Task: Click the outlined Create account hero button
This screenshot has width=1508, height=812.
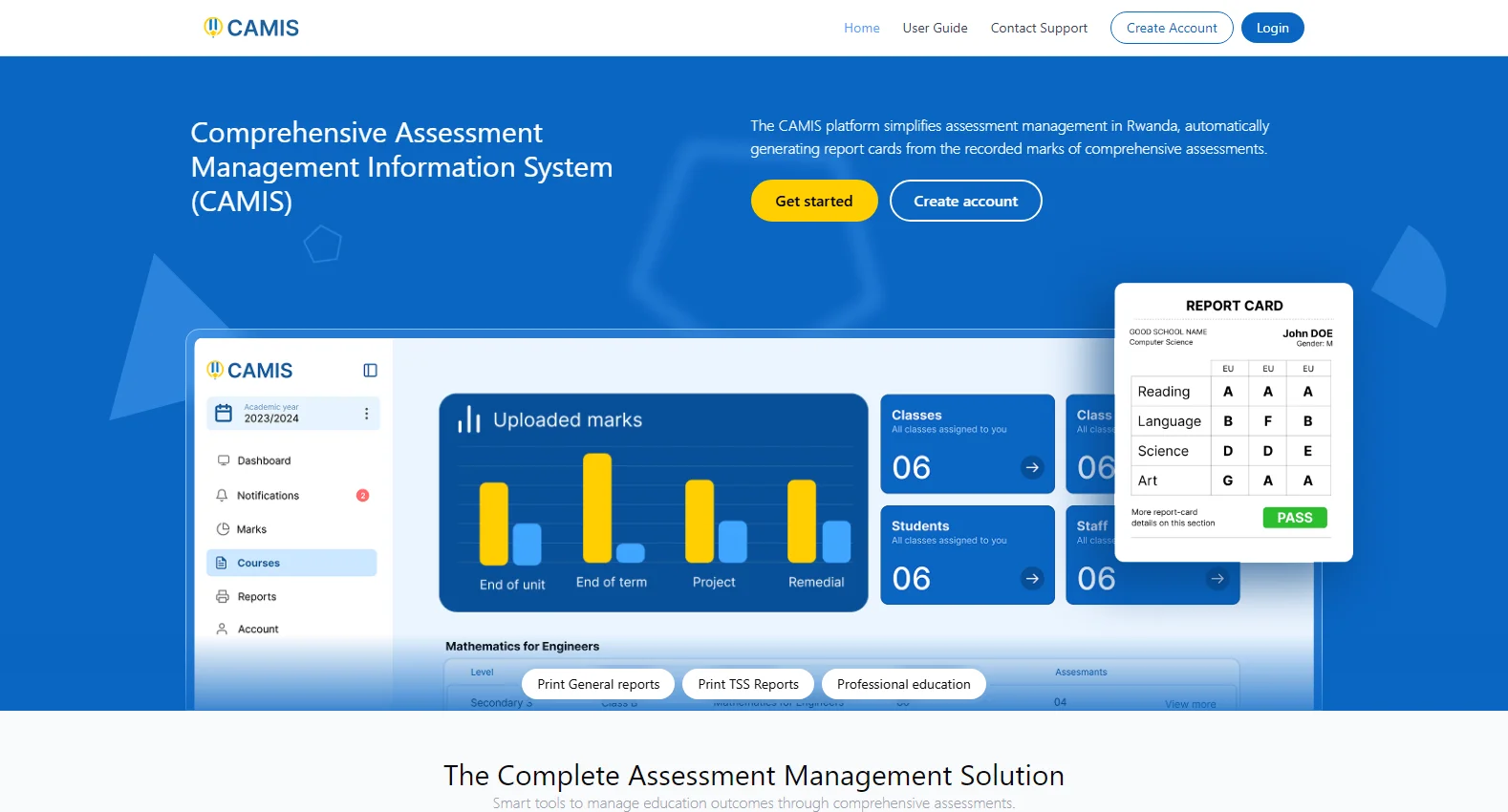Action: [x=965, y=201]
